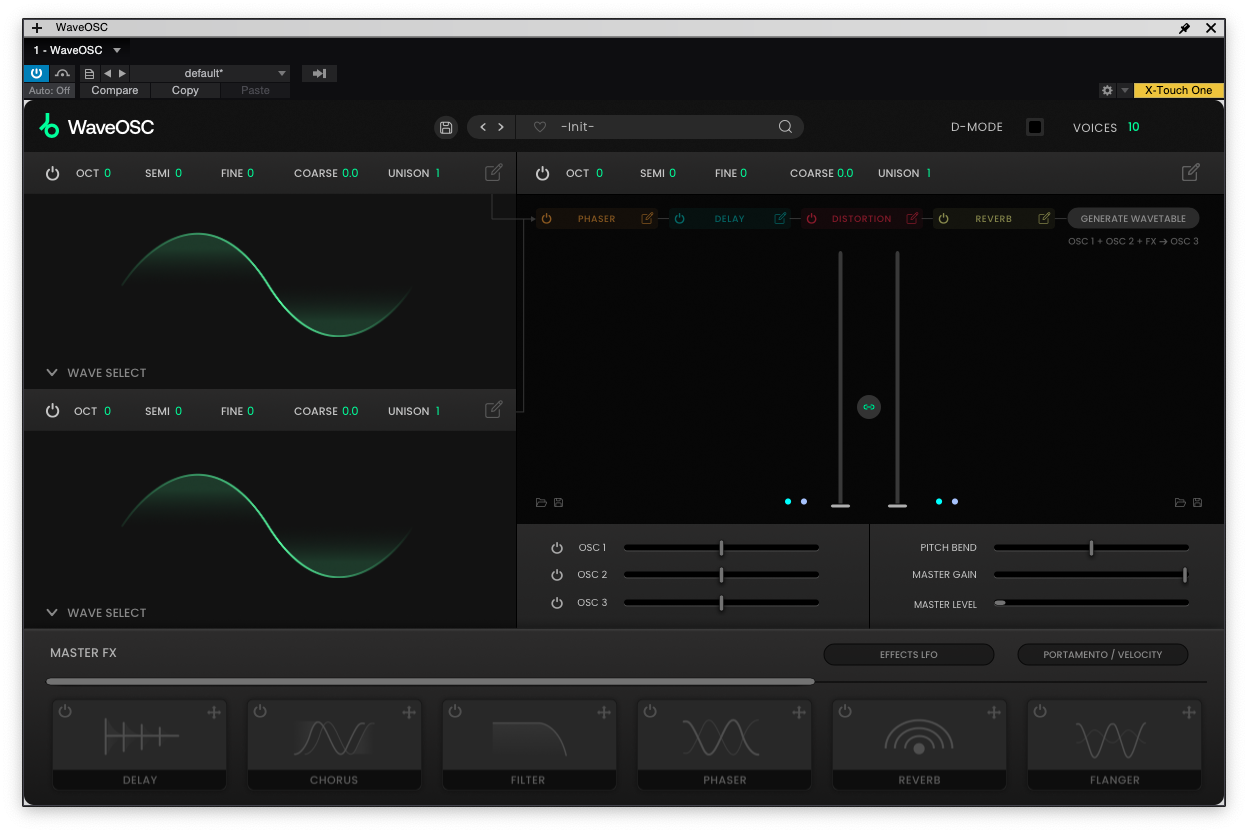The width and height of the screenshot is (1248, 833).
Task: Load next host preset with right arrow
Action: (122, 73)
